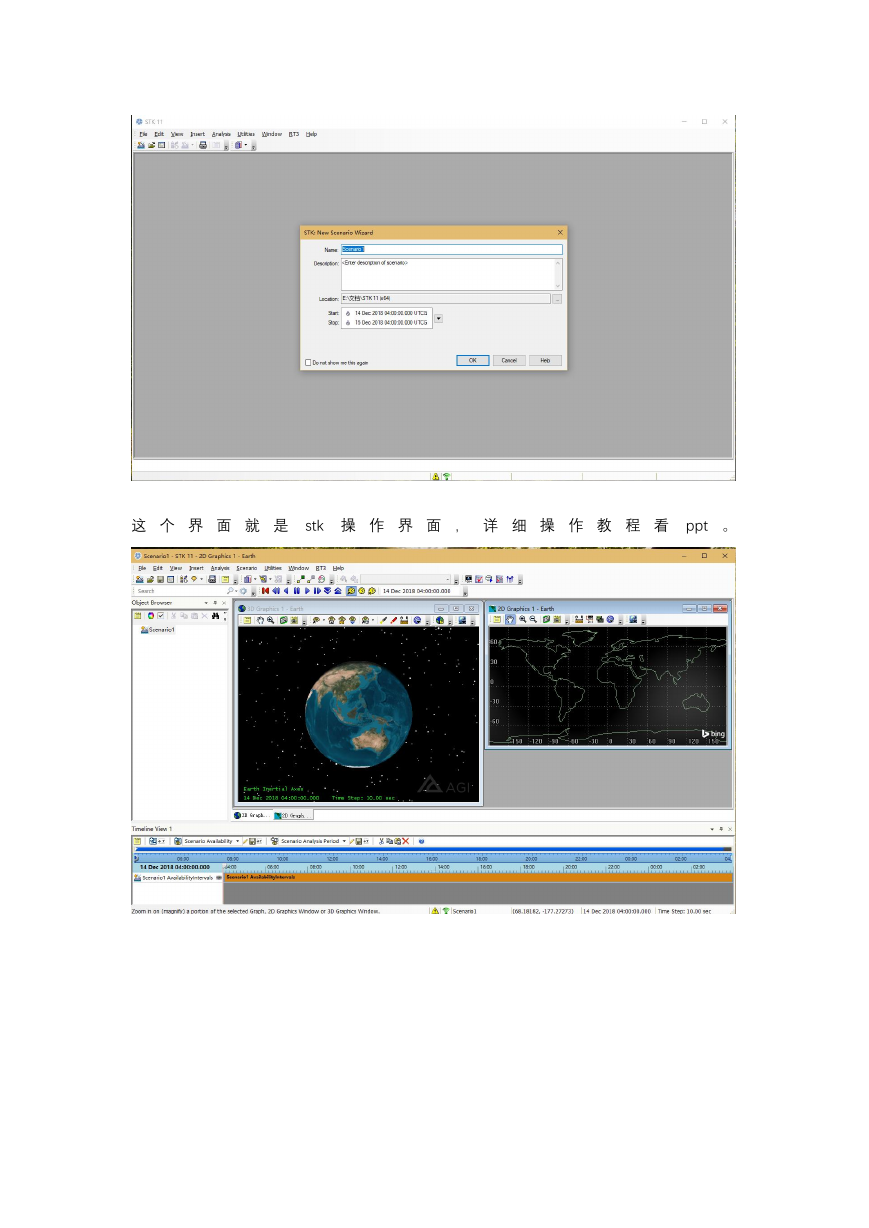This screenshot has width=869, height=1228.
Task: Increase the animation time step
Action: coord(338,591)
